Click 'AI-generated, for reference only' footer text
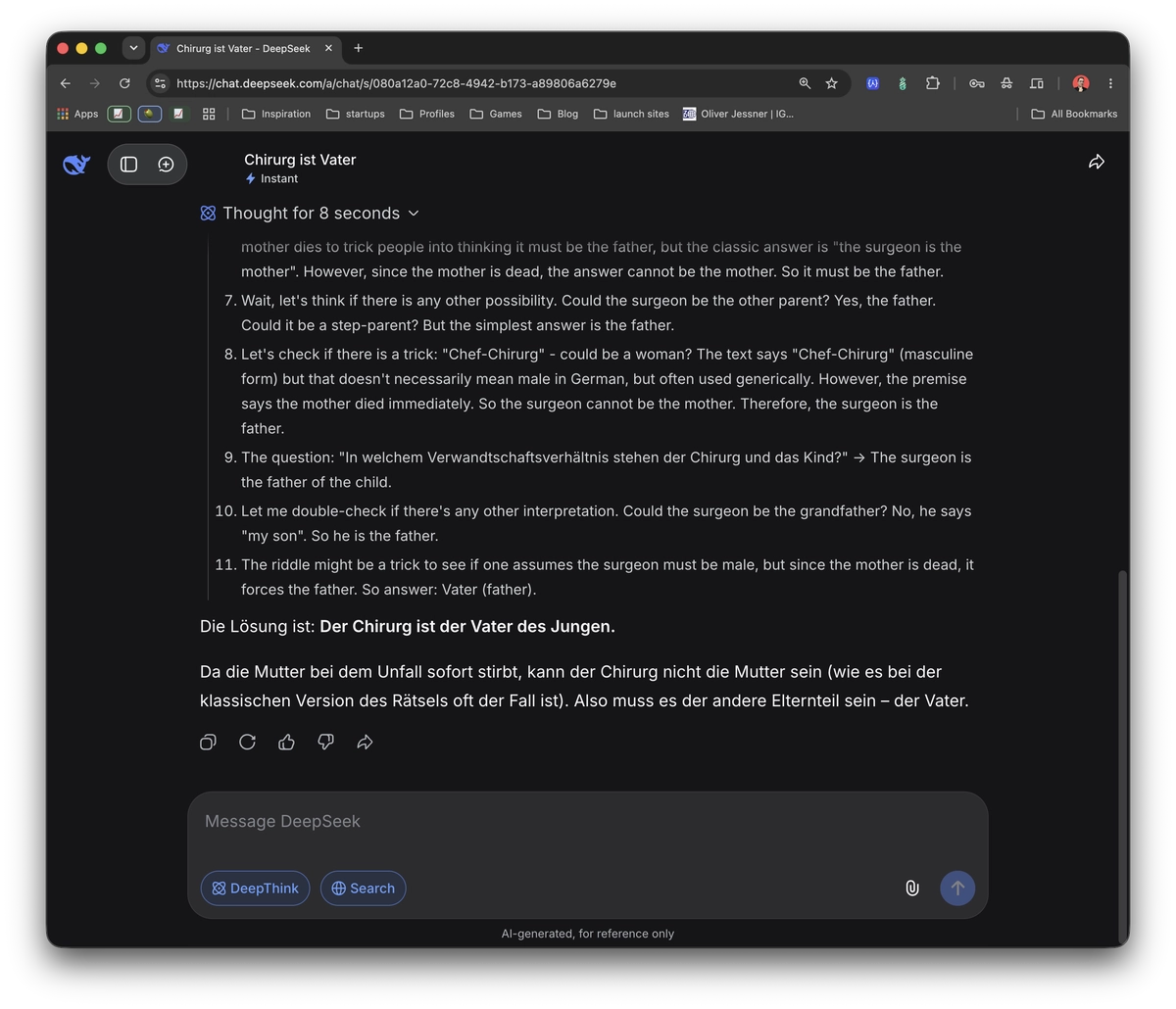1176x1009 pixels. click(588, 934)
